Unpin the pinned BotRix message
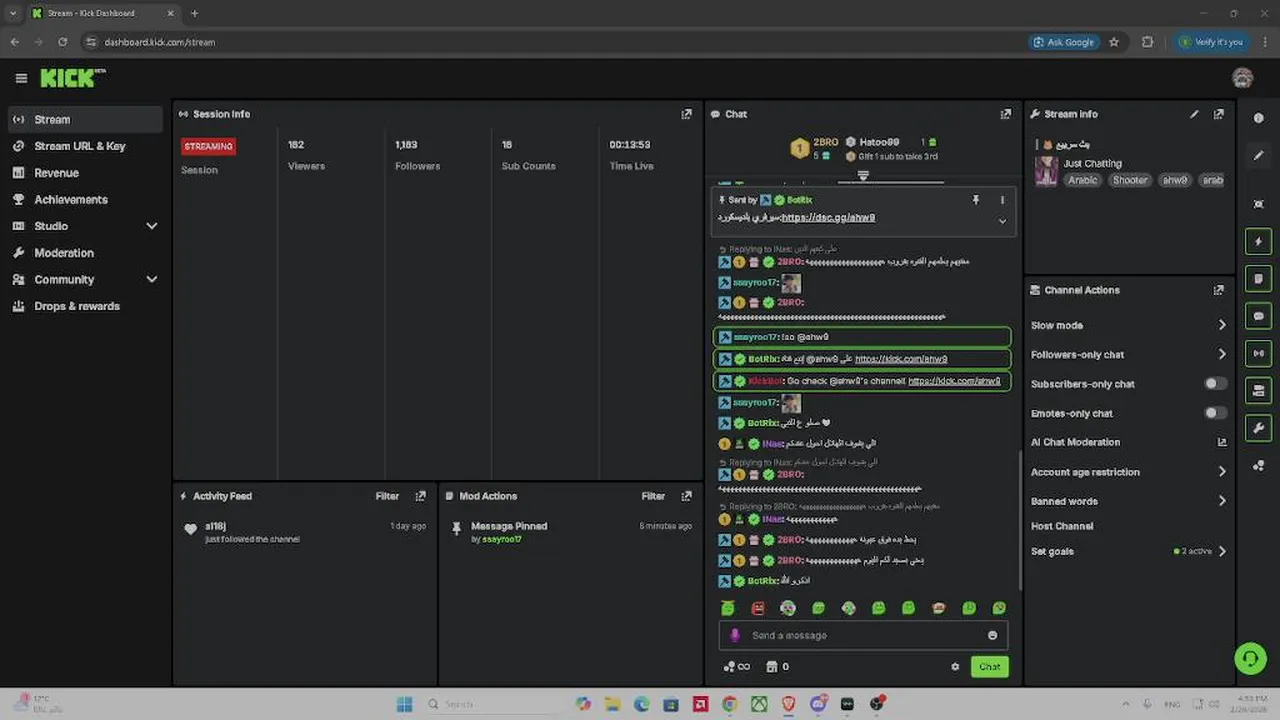The width and height of the screenshot is (1280, 720). 976,200
